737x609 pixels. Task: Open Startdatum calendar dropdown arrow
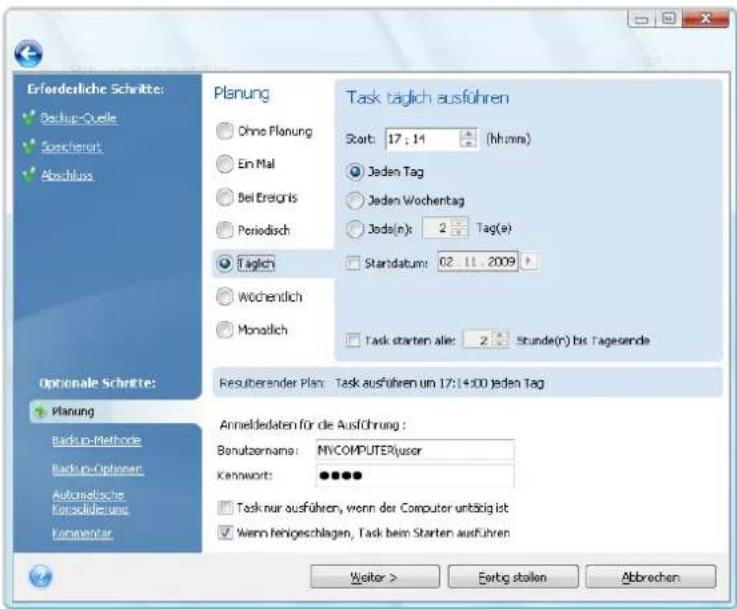528,261
